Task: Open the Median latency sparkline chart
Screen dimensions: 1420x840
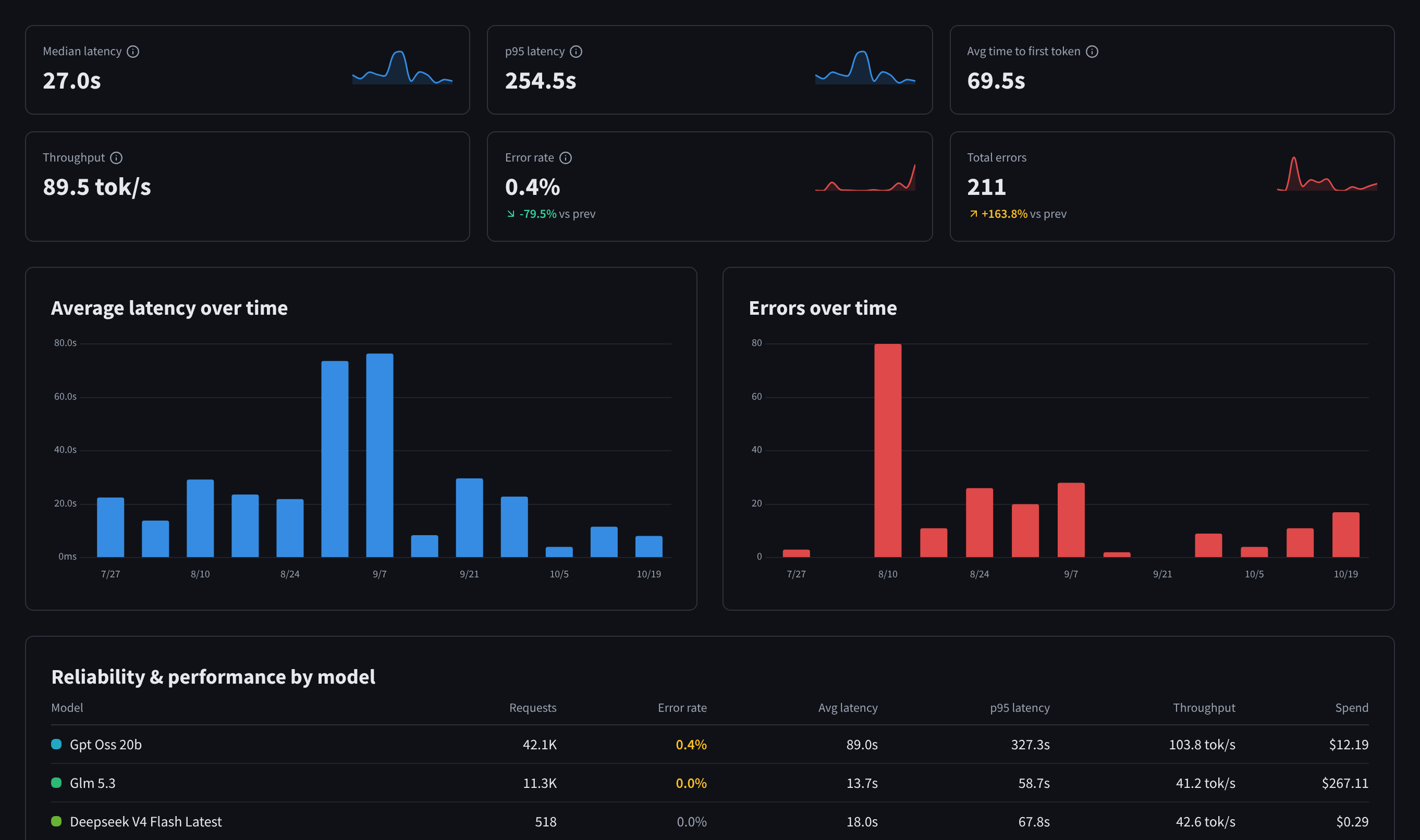Action: (402, 67)
